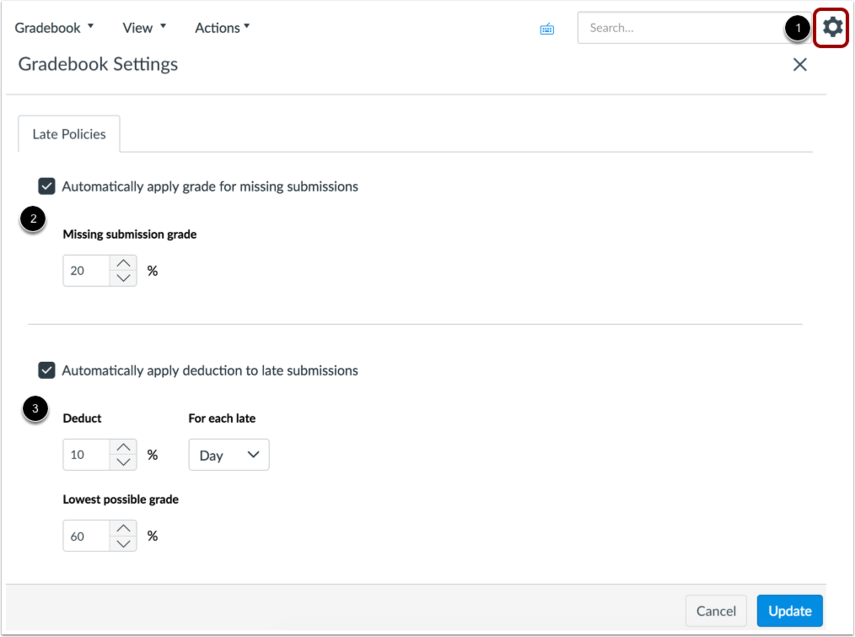Open the For each late Day dropdown
The width and height of the screenshot is (855, 637).
(x=229, y=455)
